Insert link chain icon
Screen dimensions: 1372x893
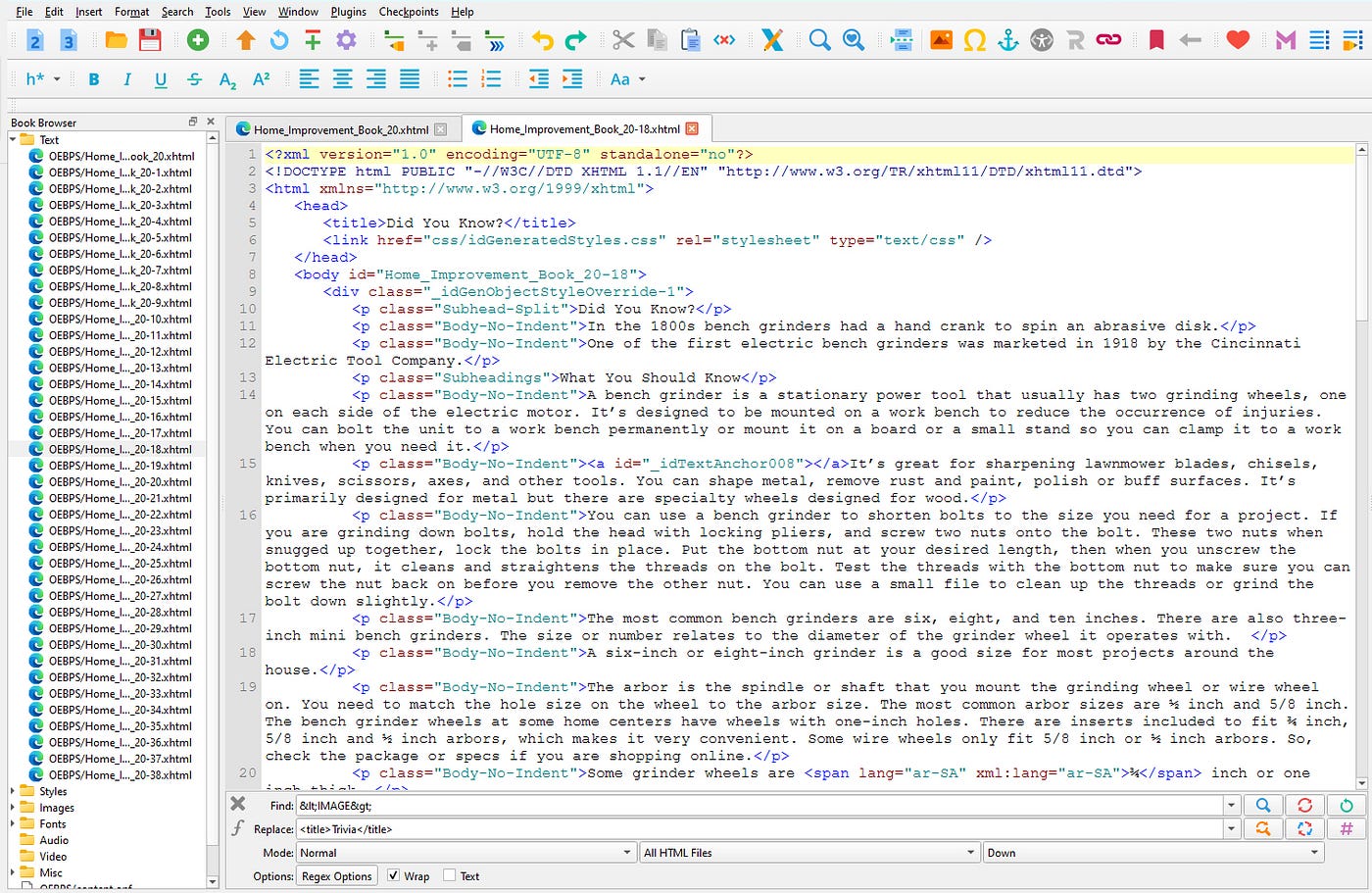click(1108, 40)
